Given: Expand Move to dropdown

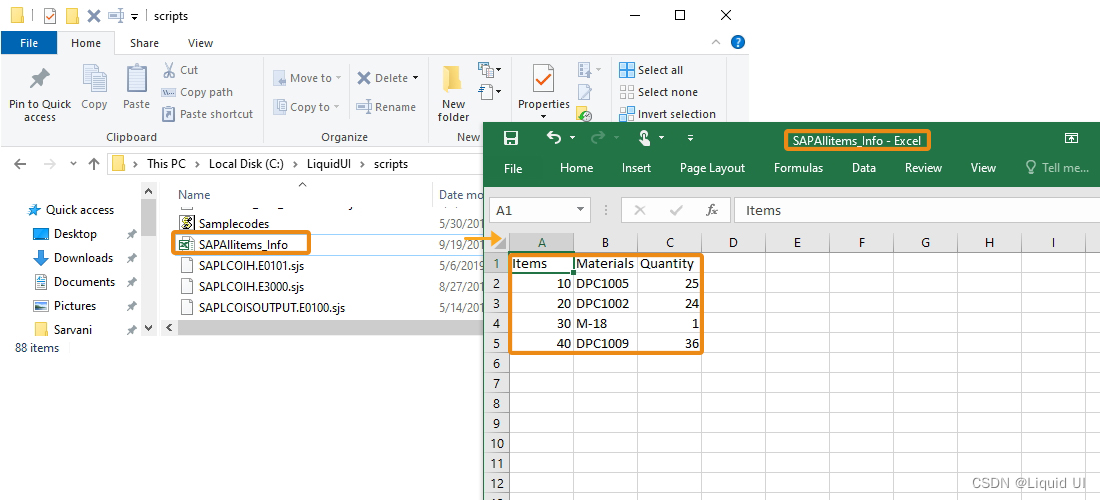Looking at the screenshot, I should click(x=338, y=78).
